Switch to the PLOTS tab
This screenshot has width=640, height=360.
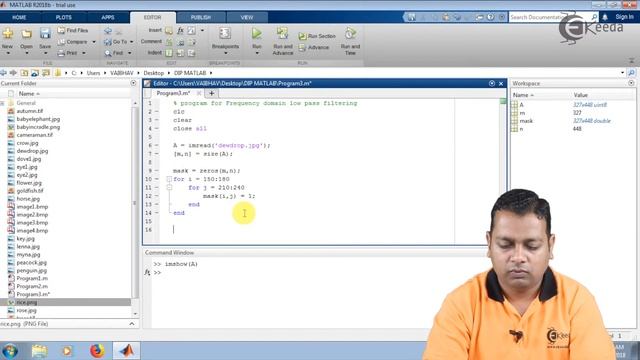pos(64,18)
